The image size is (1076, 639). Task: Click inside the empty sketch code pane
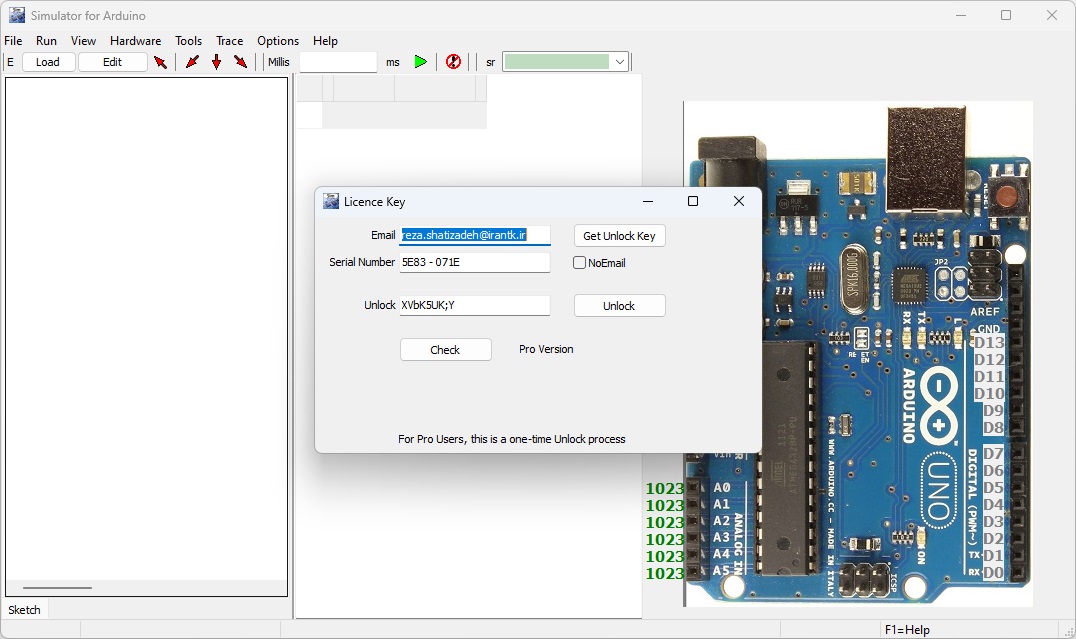147,329
